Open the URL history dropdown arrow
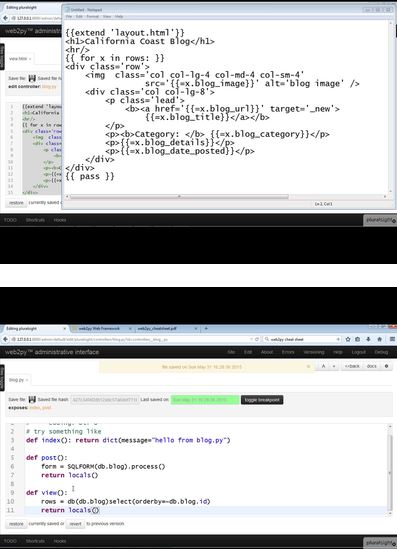Viewport: 397px width, 549px height. click(x=251, y=339)
